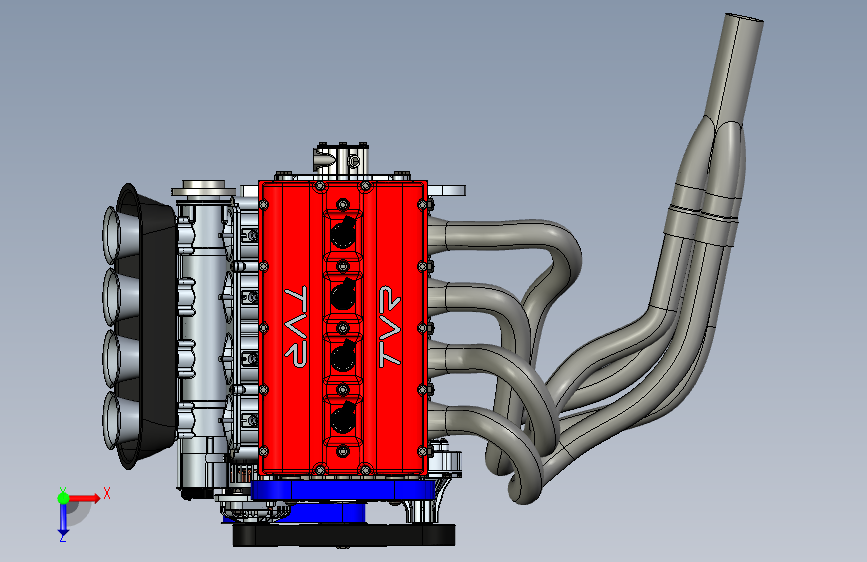Click the red X axis arrow of triad

point(84,498)
